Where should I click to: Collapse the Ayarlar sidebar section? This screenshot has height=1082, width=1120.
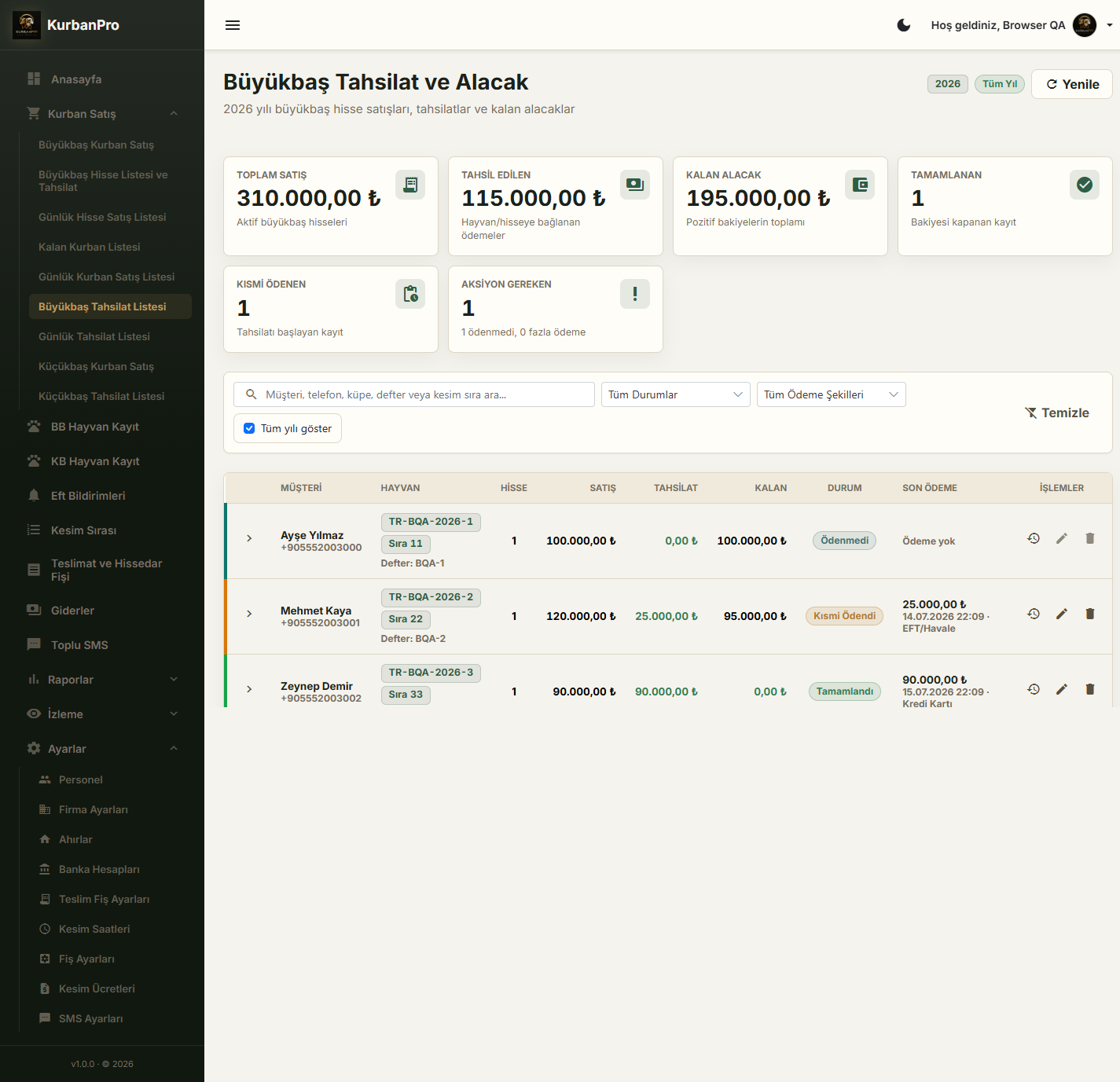102,749
